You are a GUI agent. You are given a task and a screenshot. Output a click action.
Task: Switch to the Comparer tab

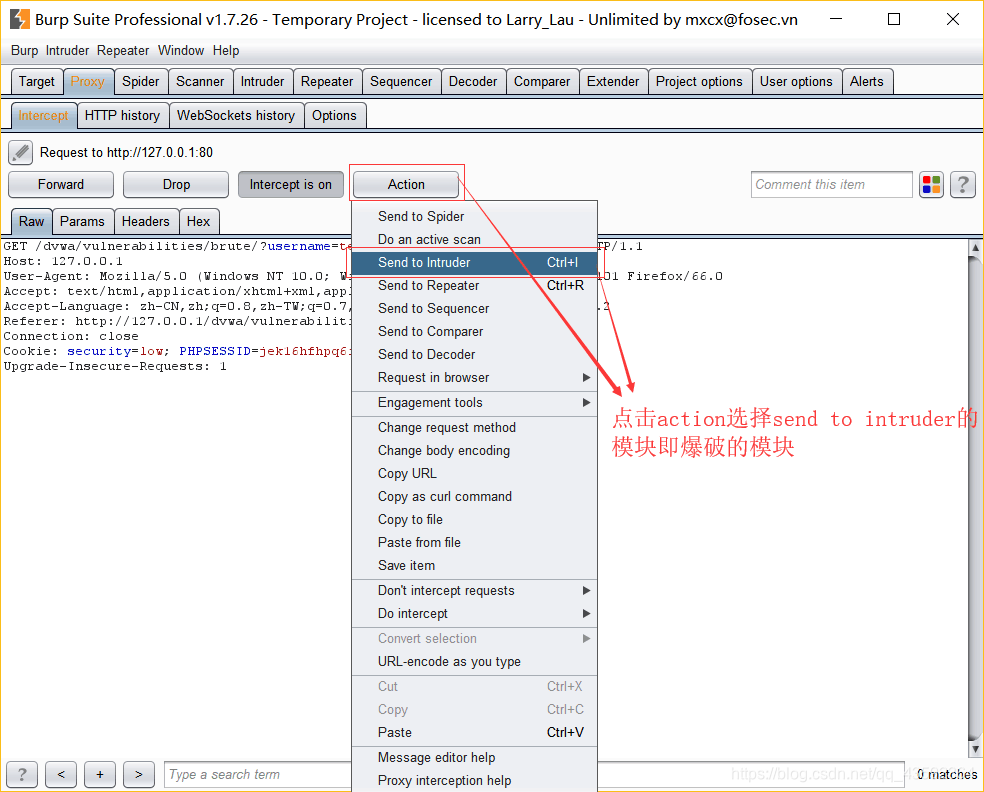click(542, 82)
